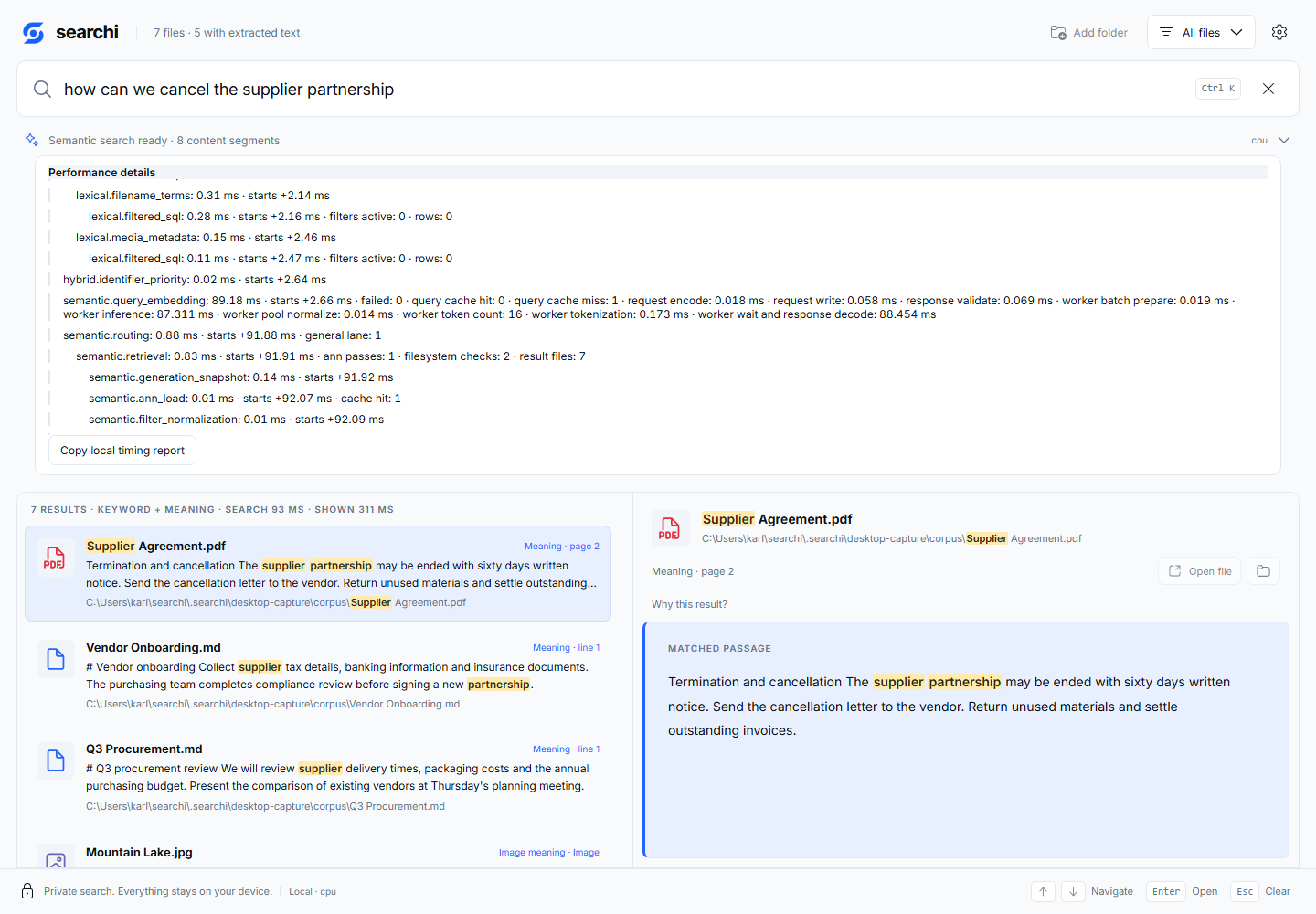Select the Vendor Onboarding.md result
The width and height of the screenshot is (1316, 914).
pos(318,675)
